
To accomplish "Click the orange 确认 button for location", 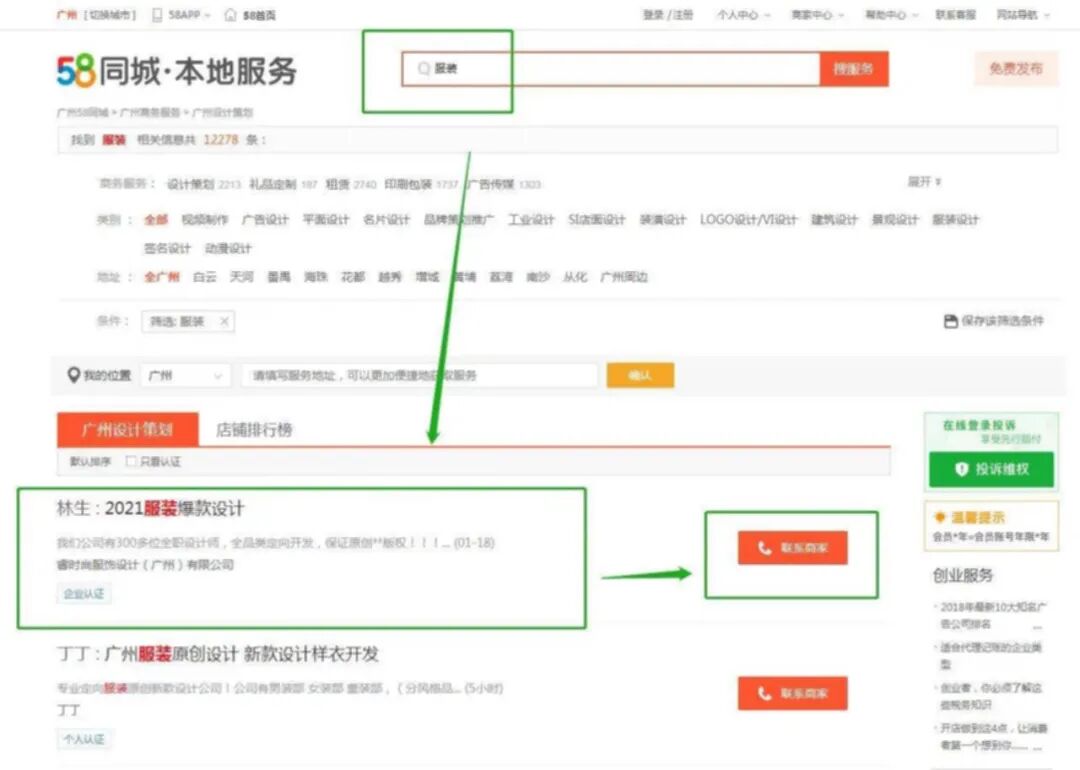I will [x=640, y=375].
